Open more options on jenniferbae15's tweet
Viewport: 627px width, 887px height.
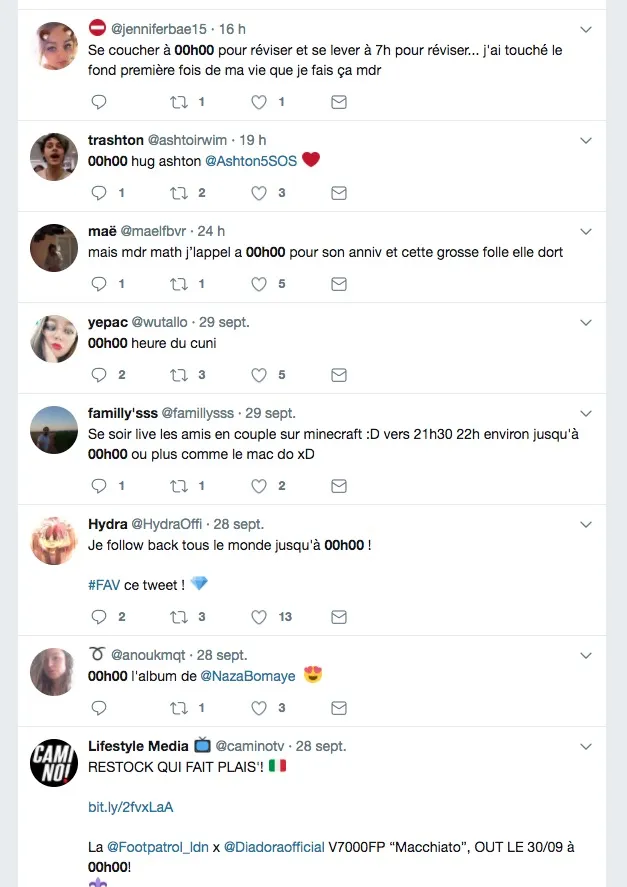[x=587, y=29]
